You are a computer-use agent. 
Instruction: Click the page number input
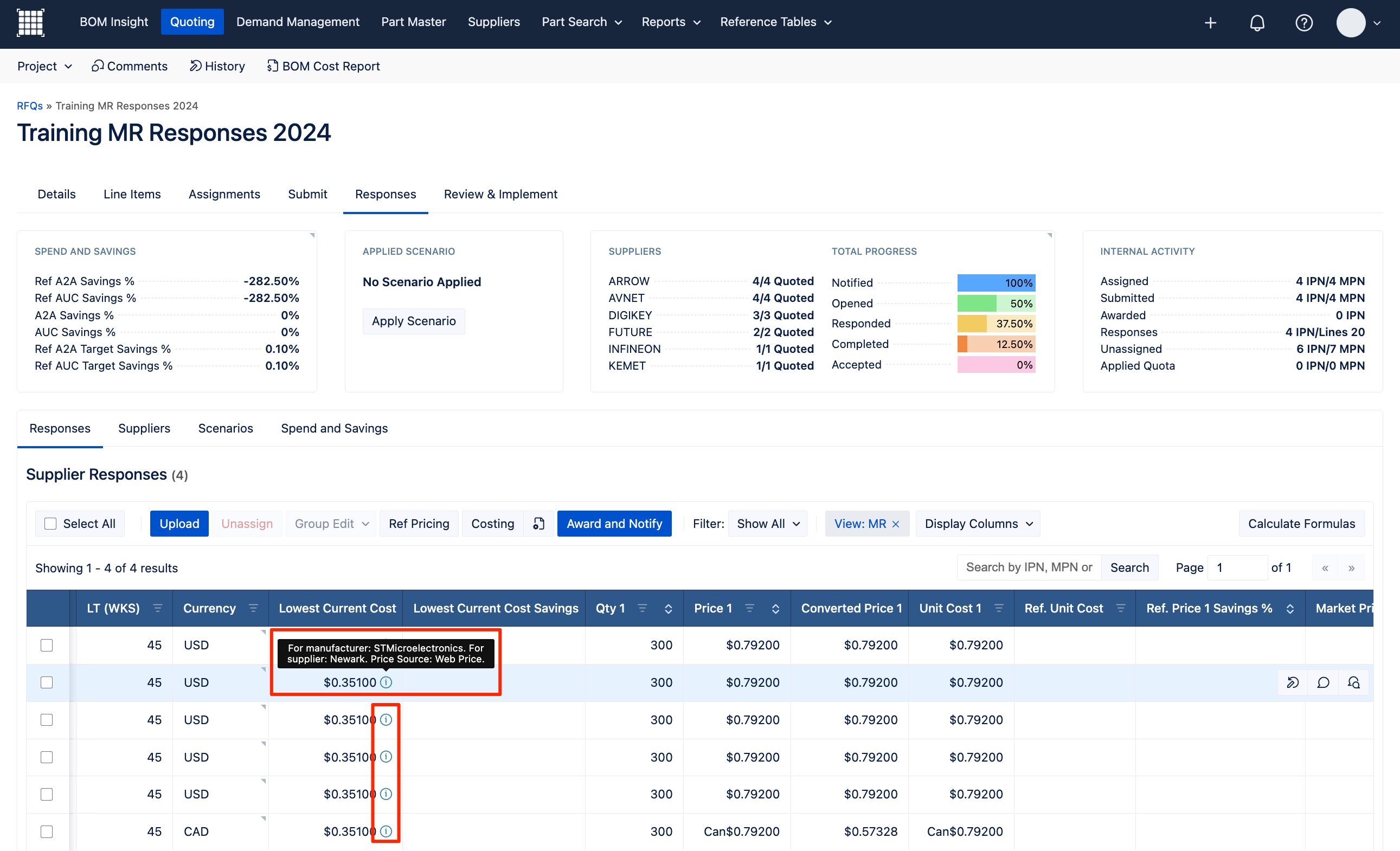click(x=1237, y=568)
